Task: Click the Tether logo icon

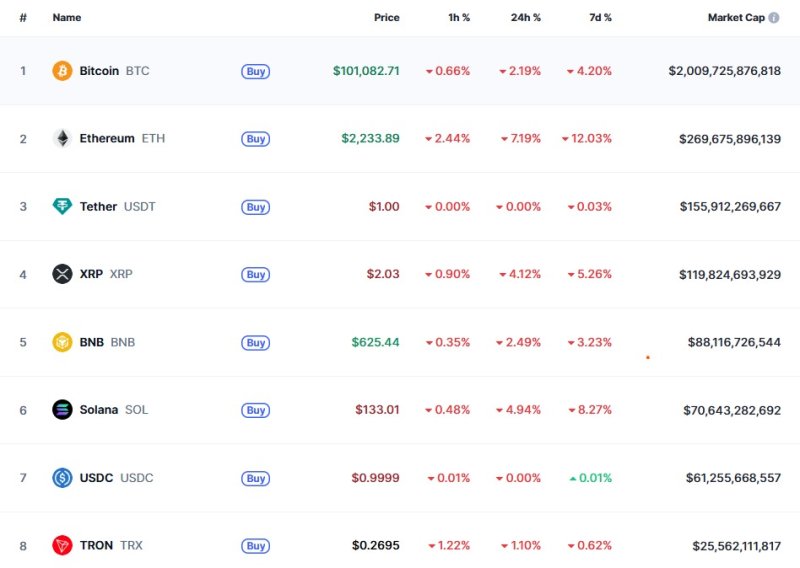Action: tap(62, 207)
